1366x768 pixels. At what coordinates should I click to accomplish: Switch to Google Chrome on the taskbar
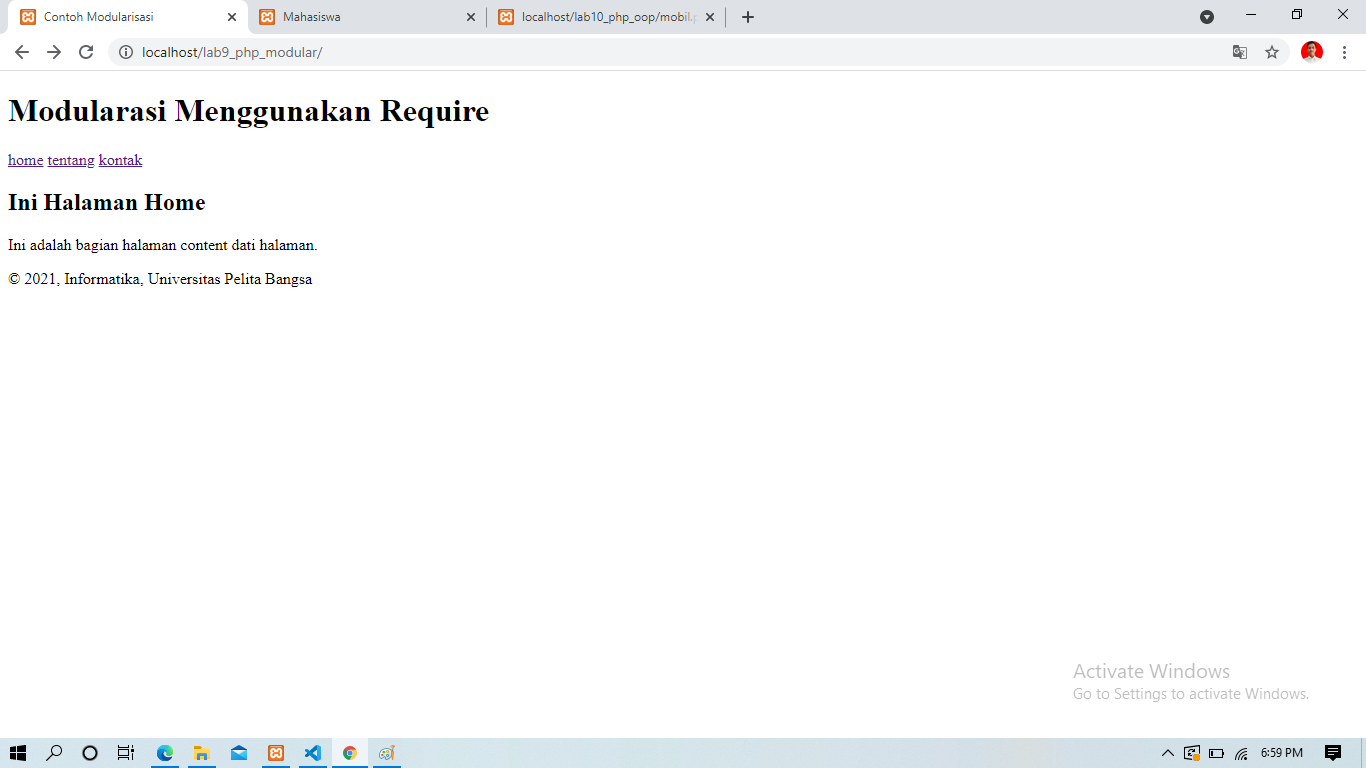coord(350,753)
